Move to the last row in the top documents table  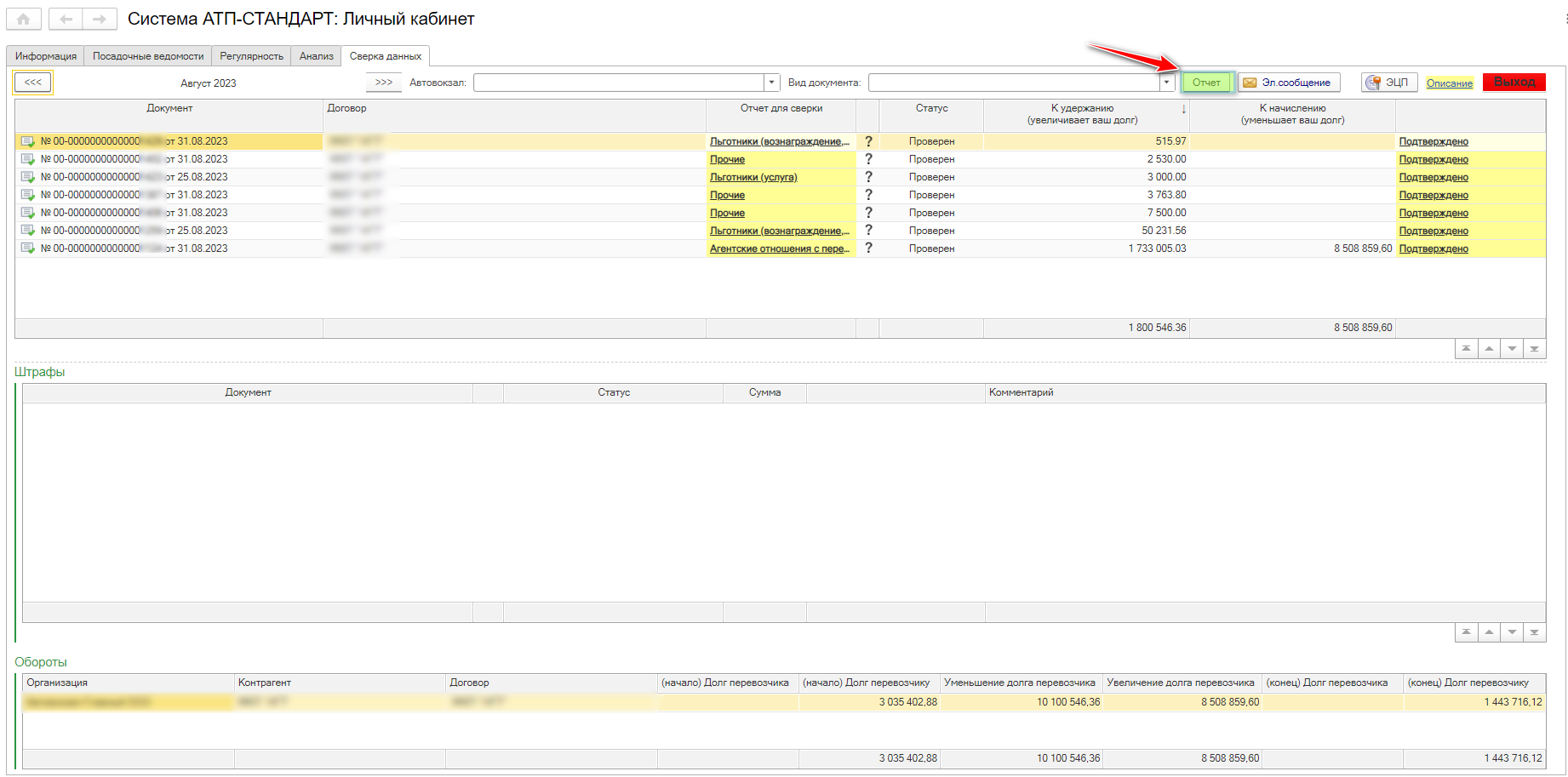(1534, 349)
